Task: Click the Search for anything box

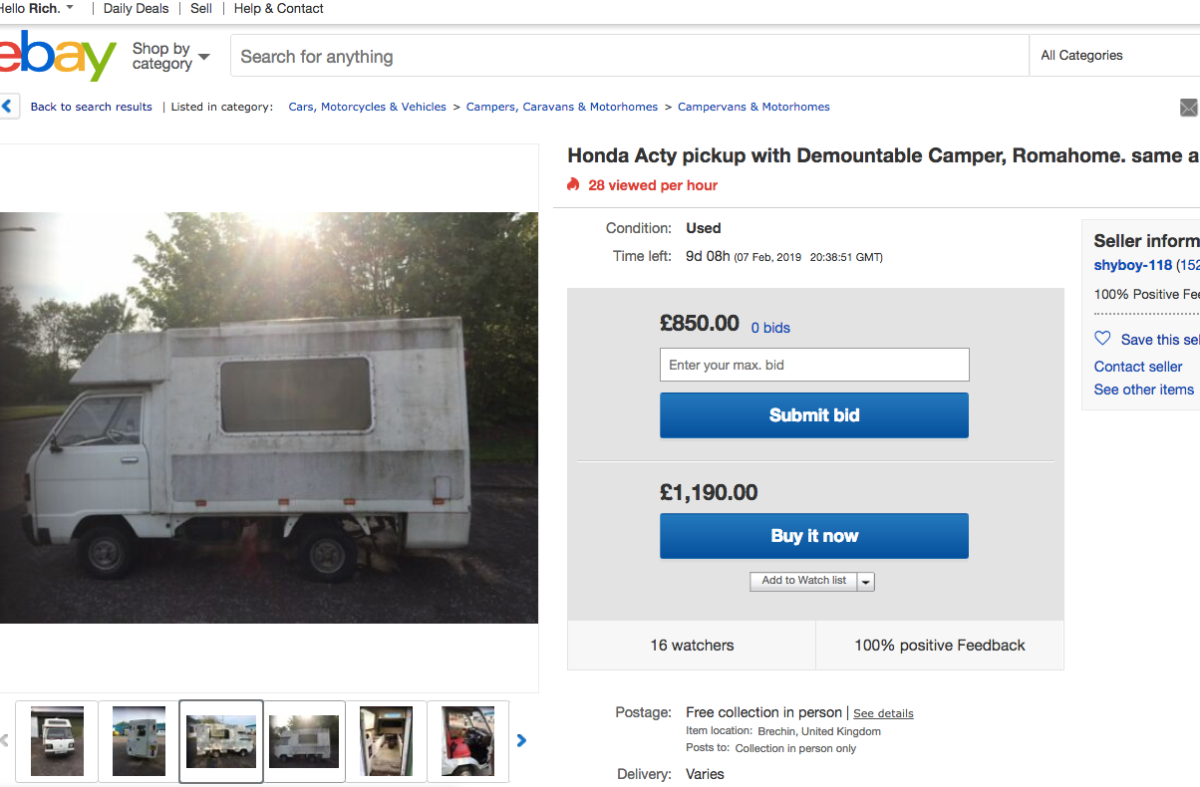Action: point(630,57)
